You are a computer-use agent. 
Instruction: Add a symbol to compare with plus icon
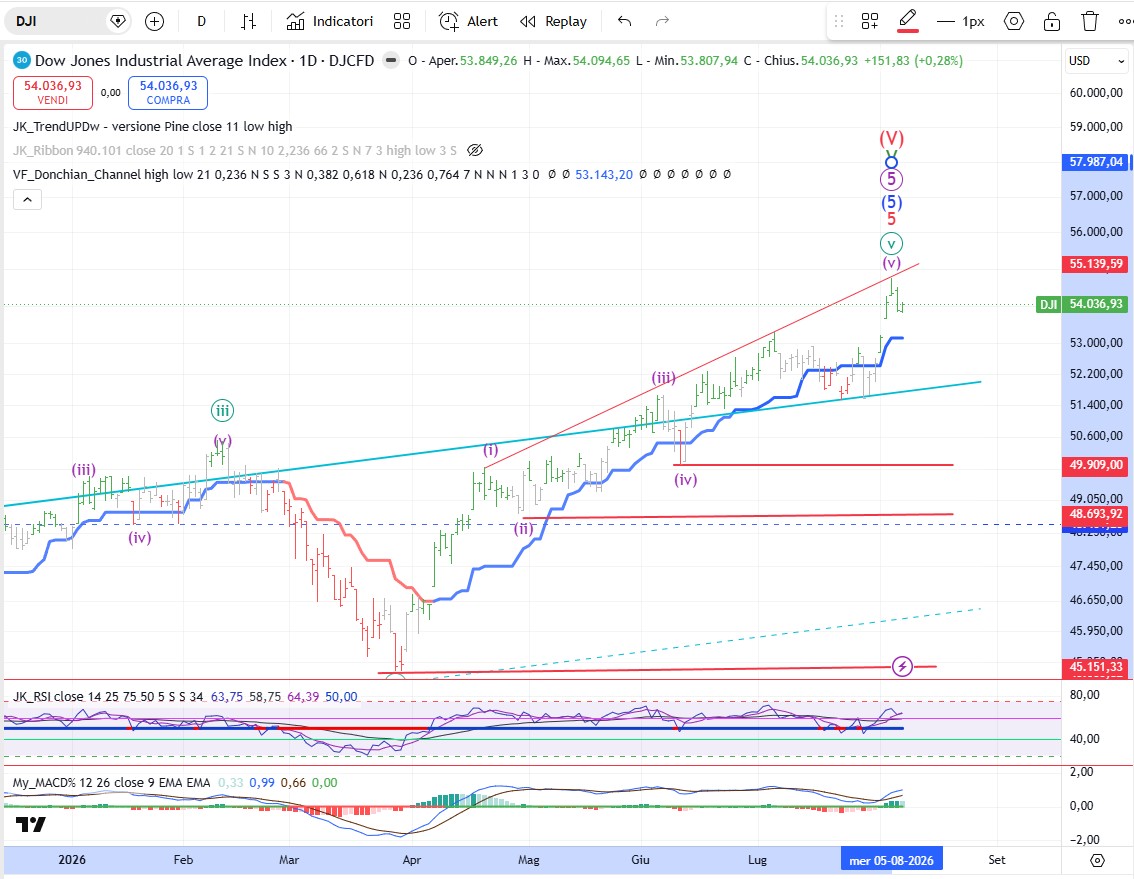tap(154, 22)
